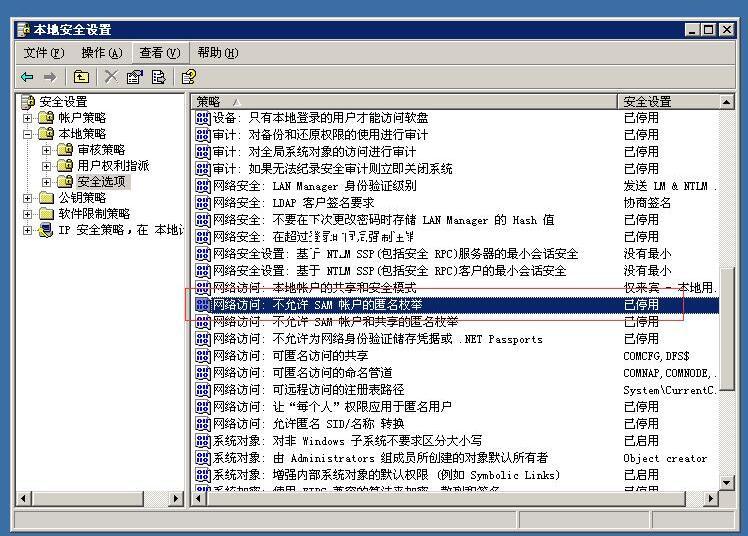Screen dimensions: 748x536
Task: Expand the 帐户策略 tree node
Action: click(28, 118)
